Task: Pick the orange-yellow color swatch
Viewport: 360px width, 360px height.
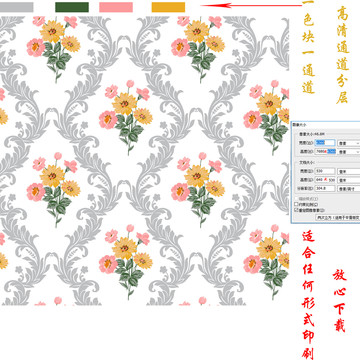Action: [168, 7]
